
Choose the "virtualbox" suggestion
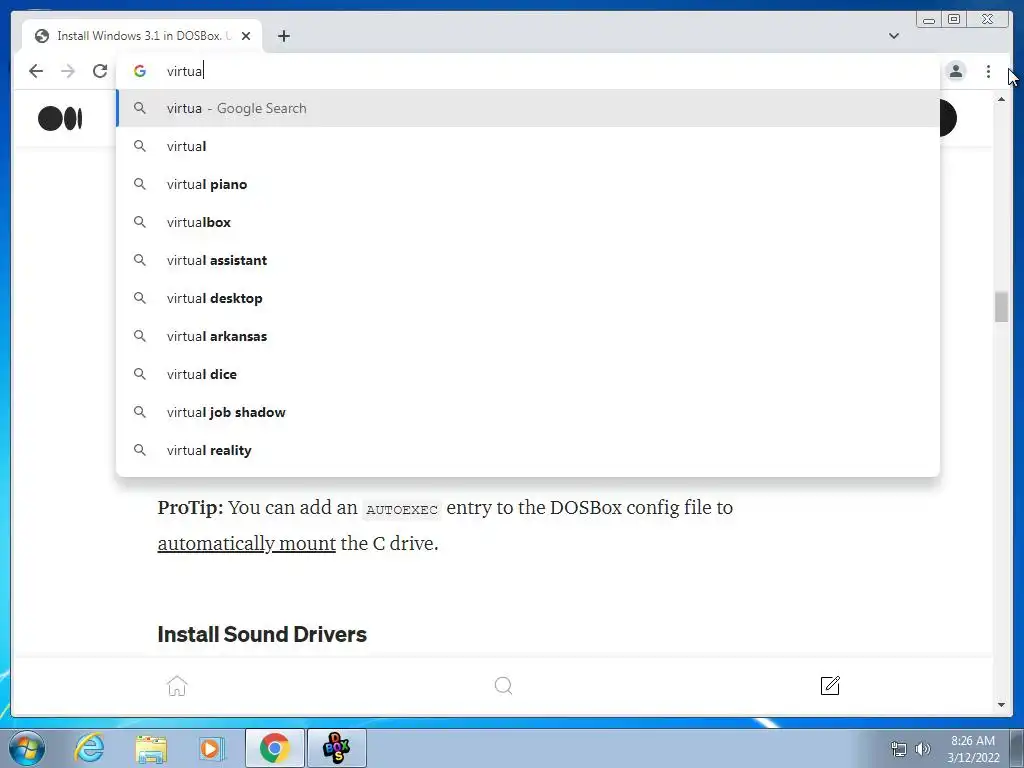[528, 222]
